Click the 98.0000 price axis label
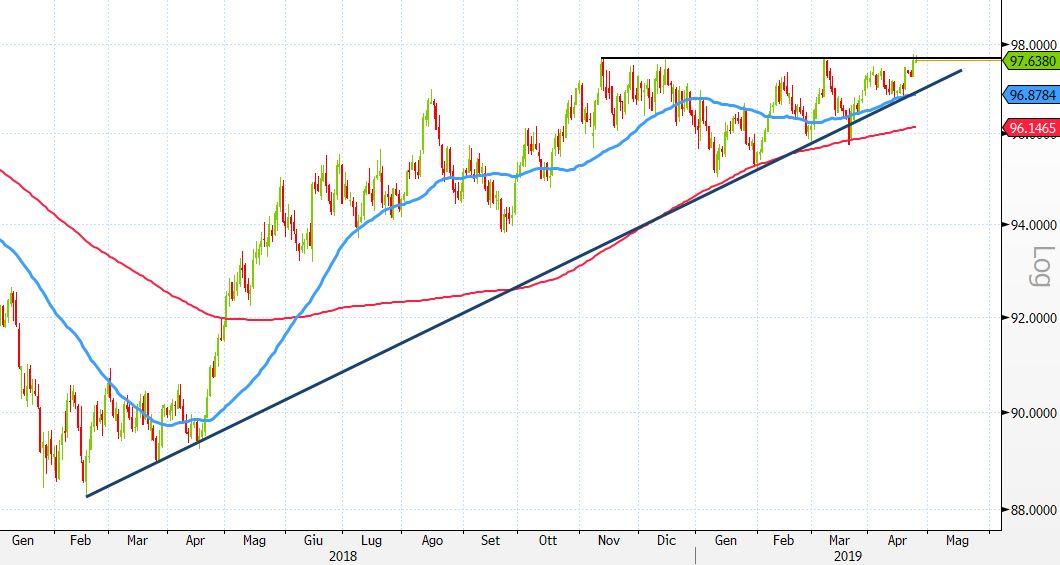 point(1033,45)
